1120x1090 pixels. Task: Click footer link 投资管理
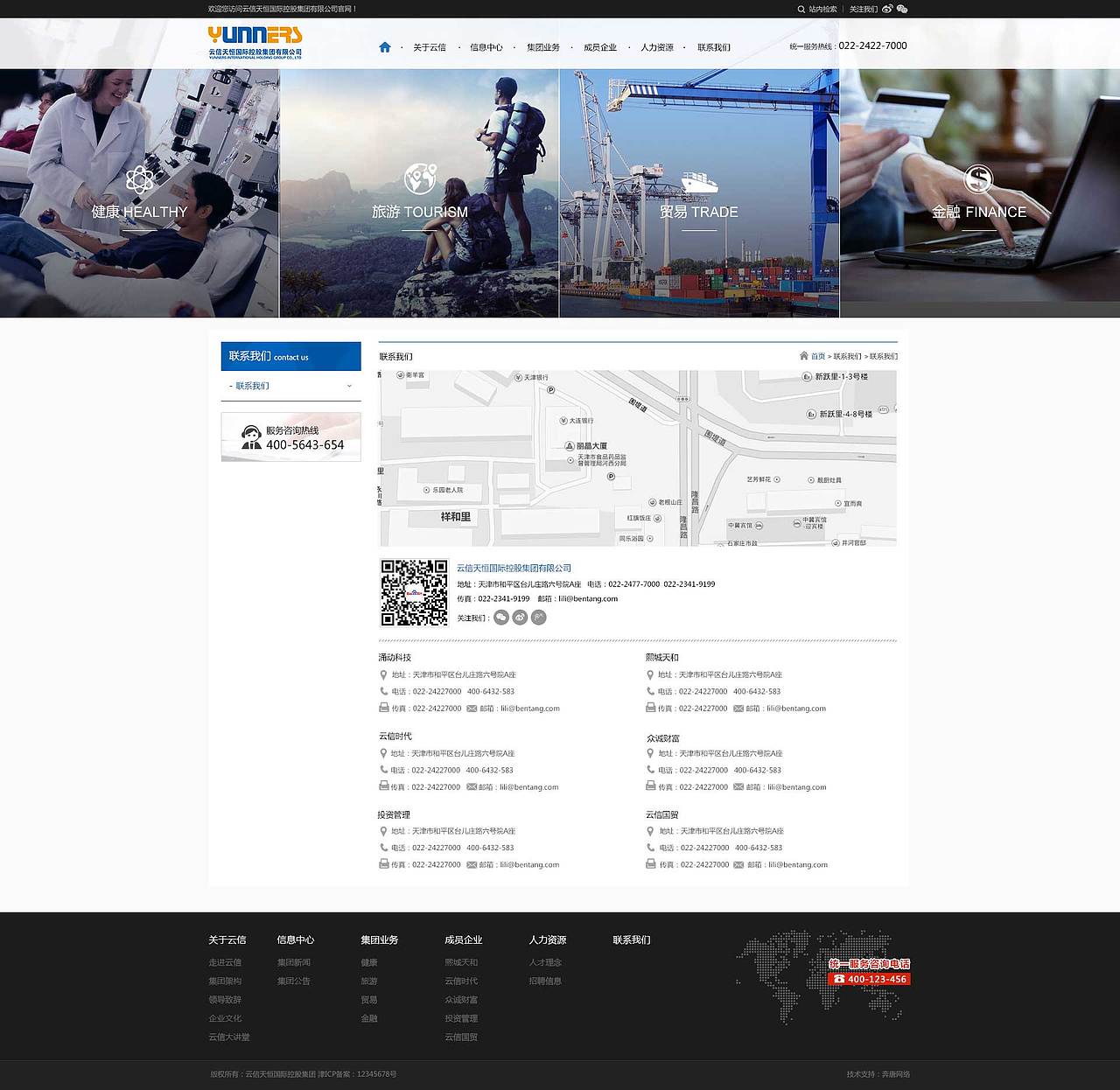click(461, 1018)
